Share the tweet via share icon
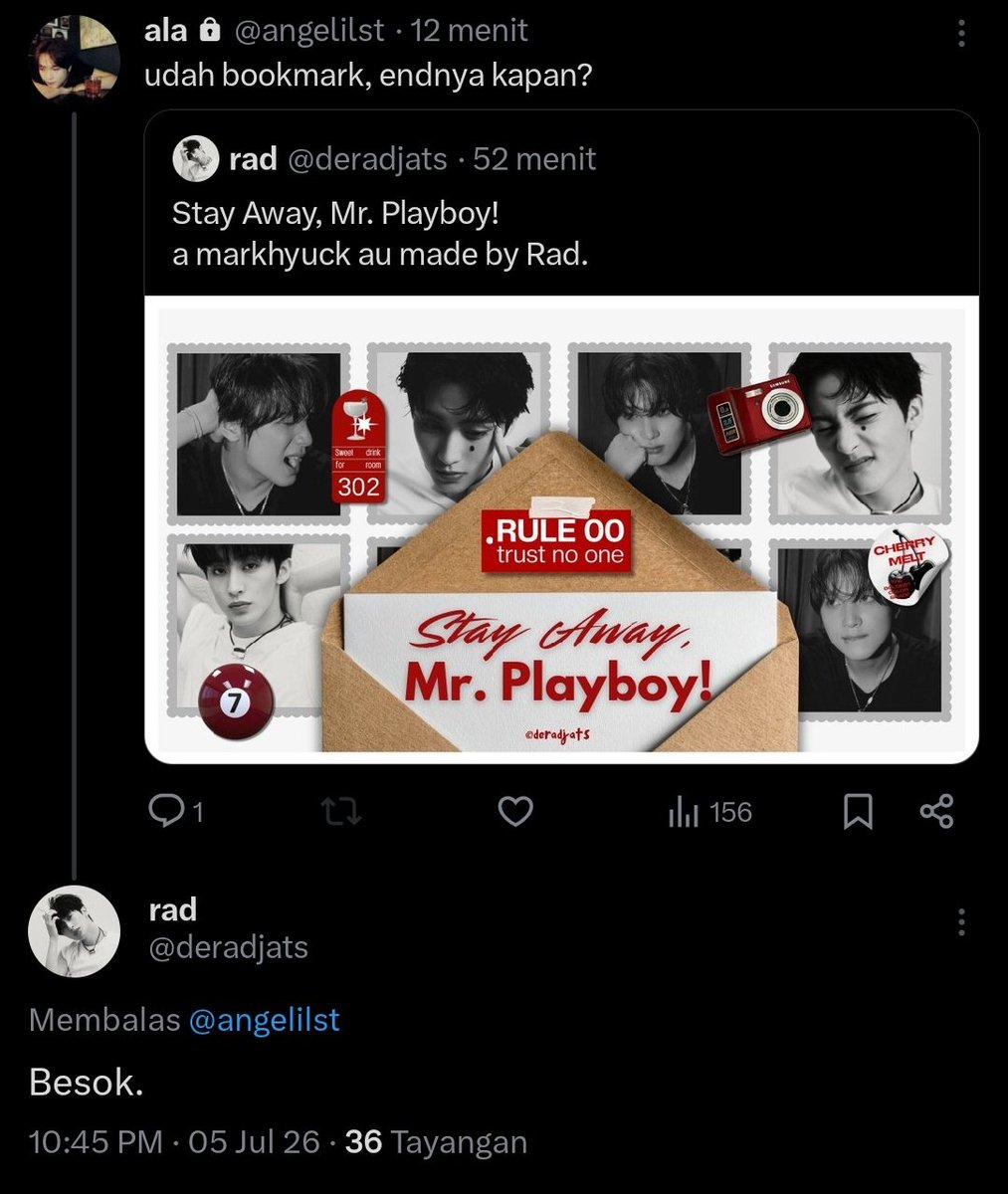This screenshot has height=1194, width=1008. 936,812
